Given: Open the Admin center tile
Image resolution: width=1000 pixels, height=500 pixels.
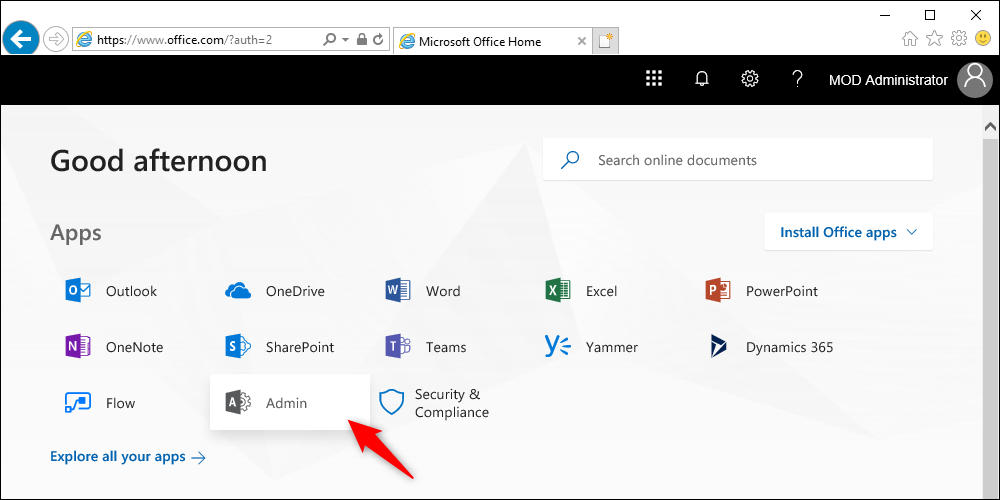Looking at the screenshot, I should tap(290, 402).
